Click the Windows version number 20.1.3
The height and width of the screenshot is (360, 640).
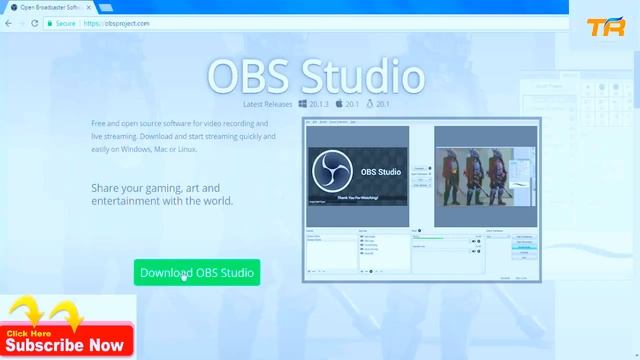click(319, 104)
